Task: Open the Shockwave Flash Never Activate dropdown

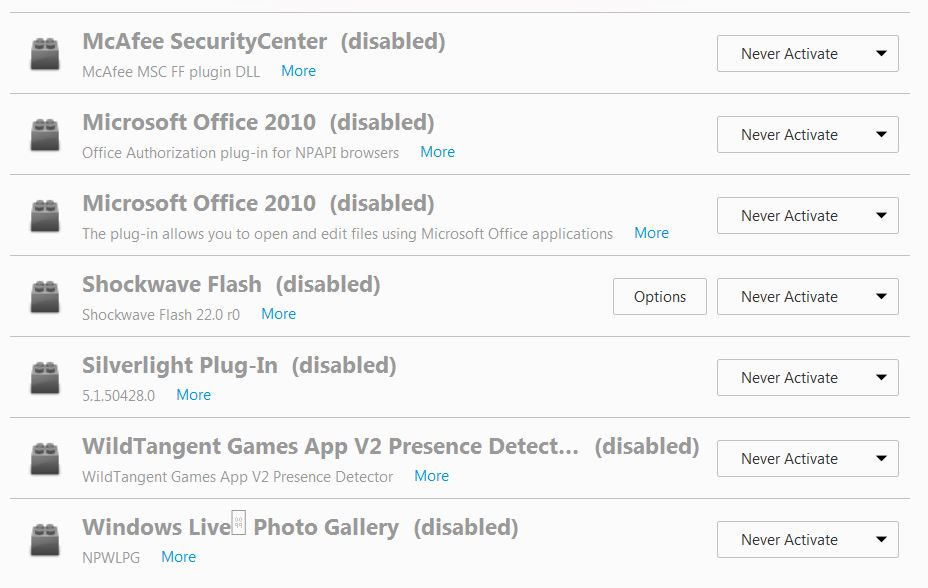Action: tap(807, 297)
